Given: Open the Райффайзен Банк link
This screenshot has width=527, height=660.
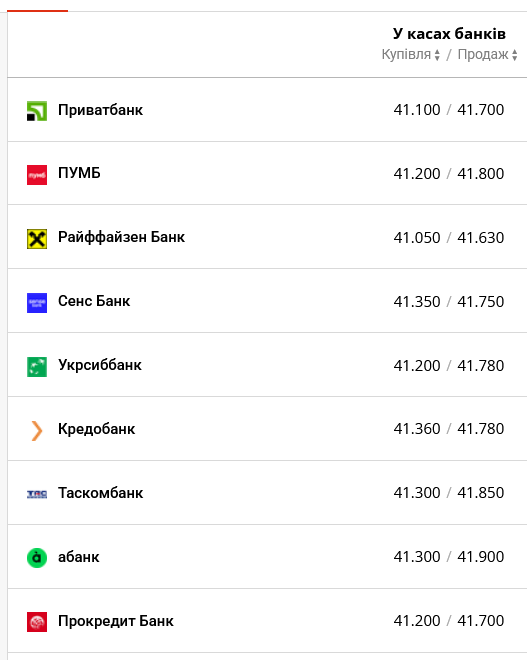Looking at the screenshot, I should tap(121, 237).
